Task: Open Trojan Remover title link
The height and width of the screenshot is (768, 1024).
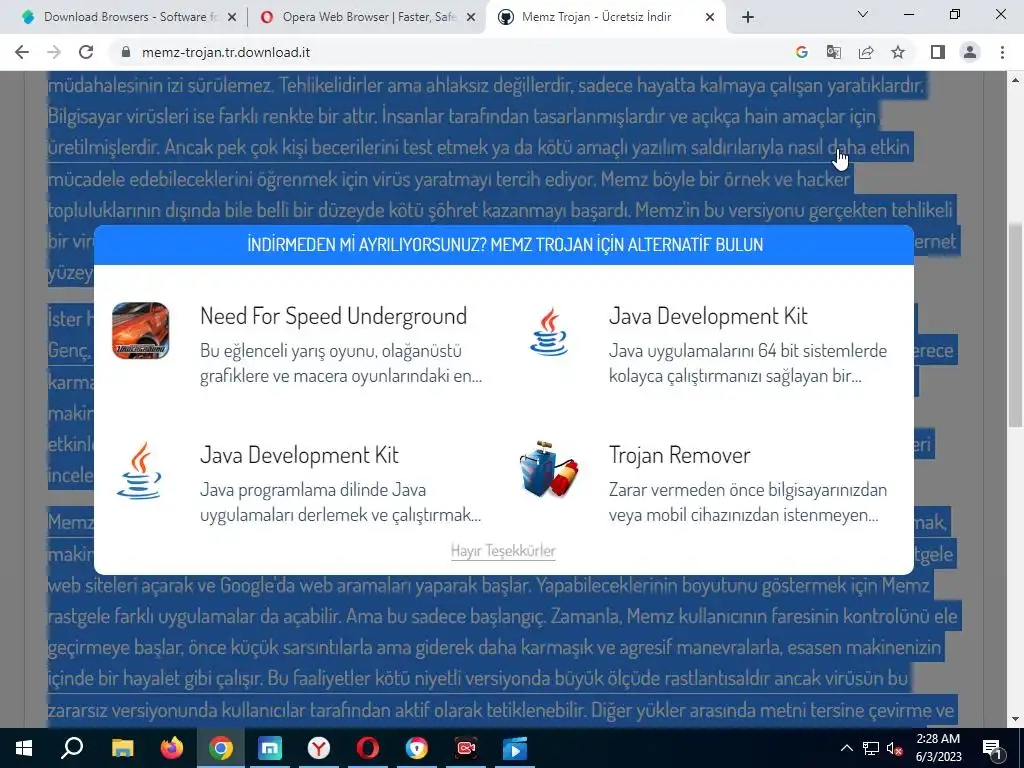Action: click(x=680, y=455)
